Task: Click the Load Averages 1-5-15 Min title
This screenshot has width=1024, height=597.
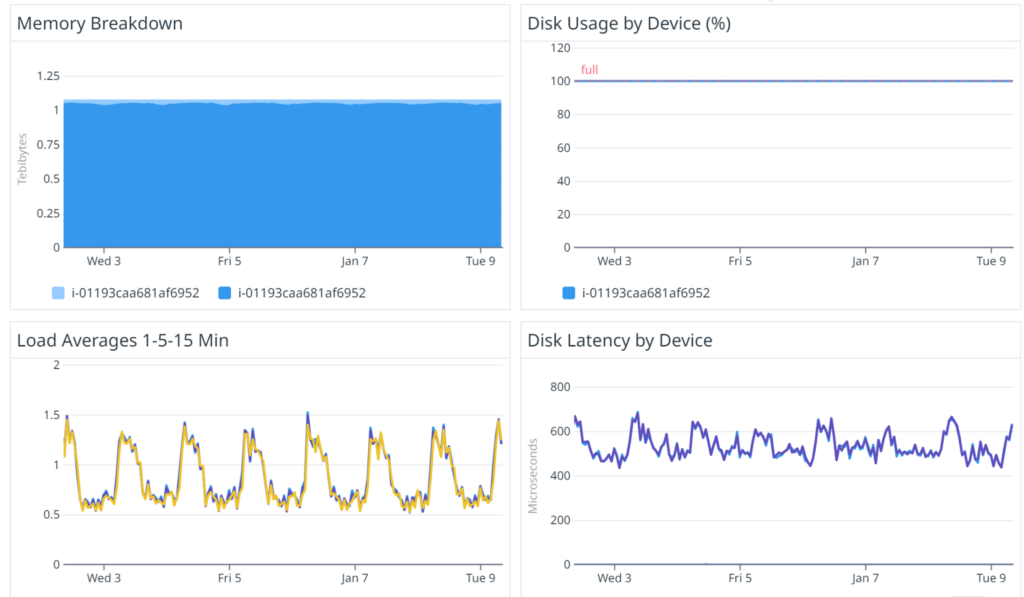Action: point(124,340)
